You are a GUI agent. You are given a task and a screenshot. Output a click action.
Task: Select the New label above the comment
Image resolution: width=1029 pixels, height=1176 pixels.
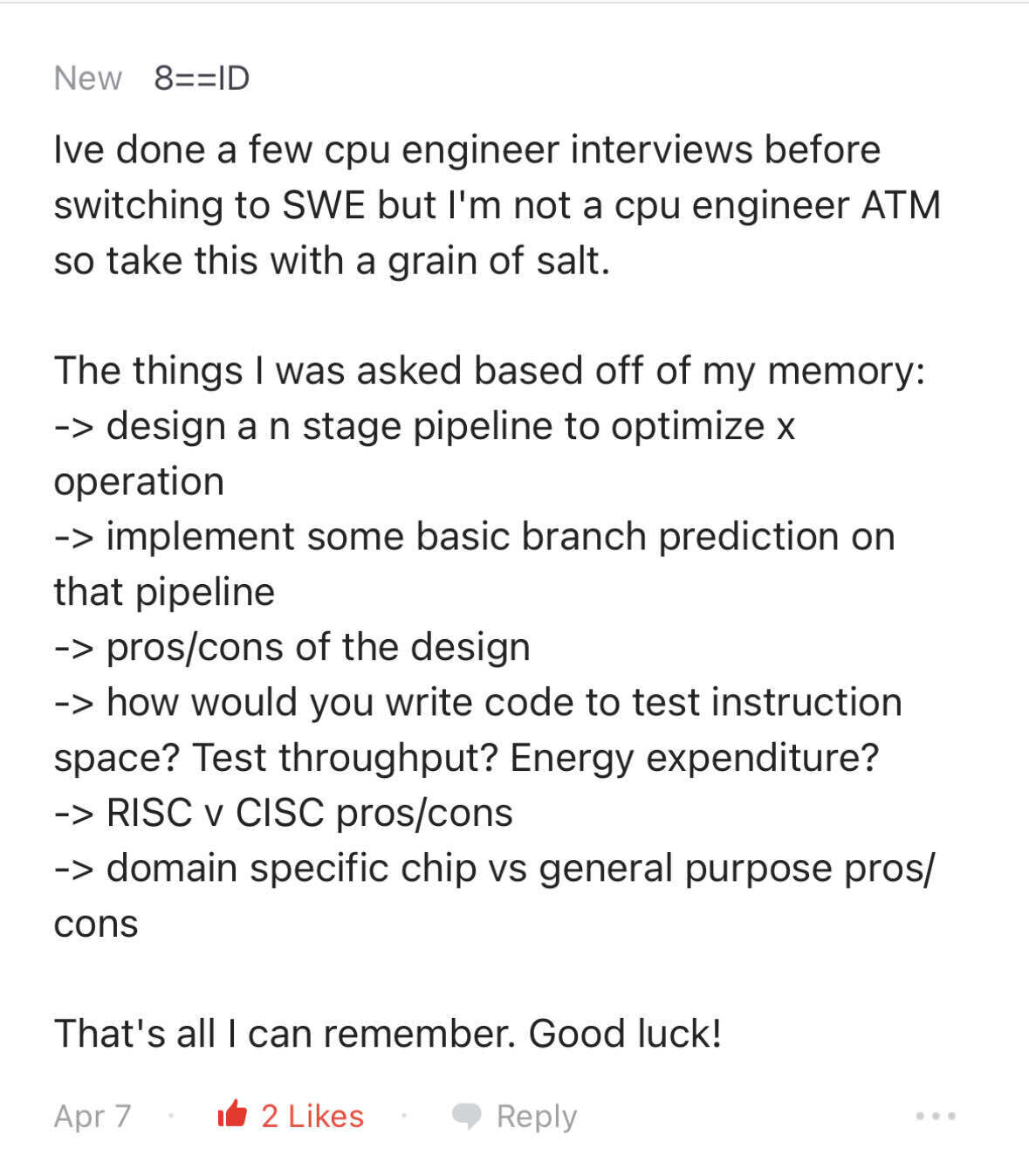pyautogui.click(x=86, y=78)
